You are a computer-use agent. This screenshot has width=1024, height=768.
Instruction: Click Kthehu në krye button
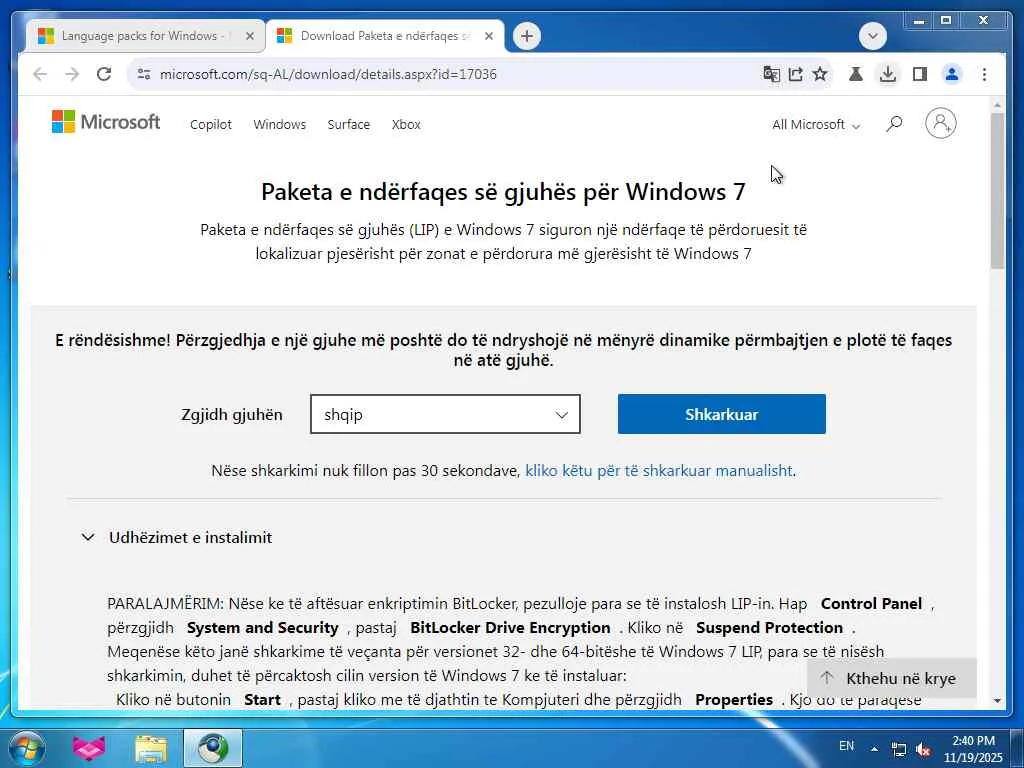[x=892, y=679]
